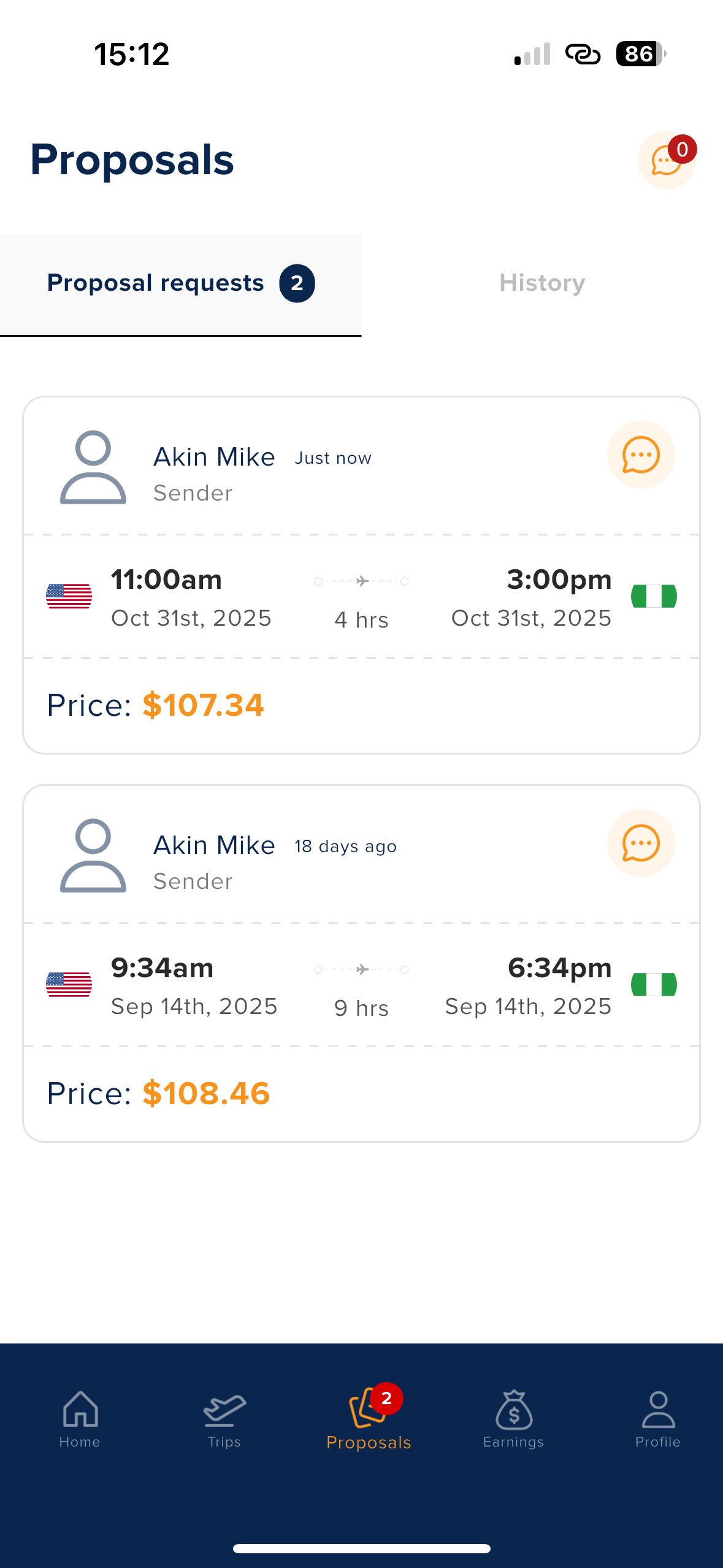Open the messages icon in header
723x1568 pixels.
click(667, 160)
